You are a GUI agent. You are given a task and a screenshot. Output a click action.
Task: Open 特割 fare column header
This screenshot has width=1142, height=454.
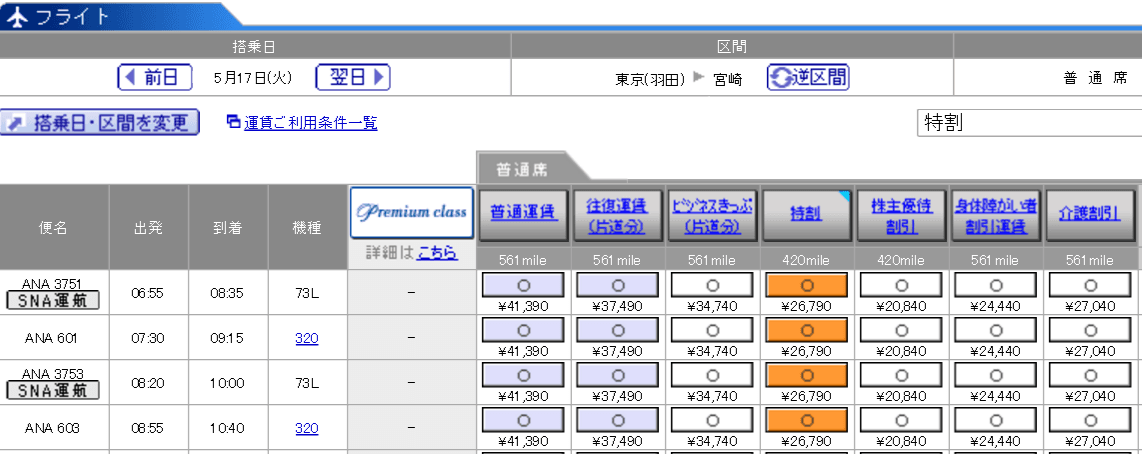coord(807,215)
